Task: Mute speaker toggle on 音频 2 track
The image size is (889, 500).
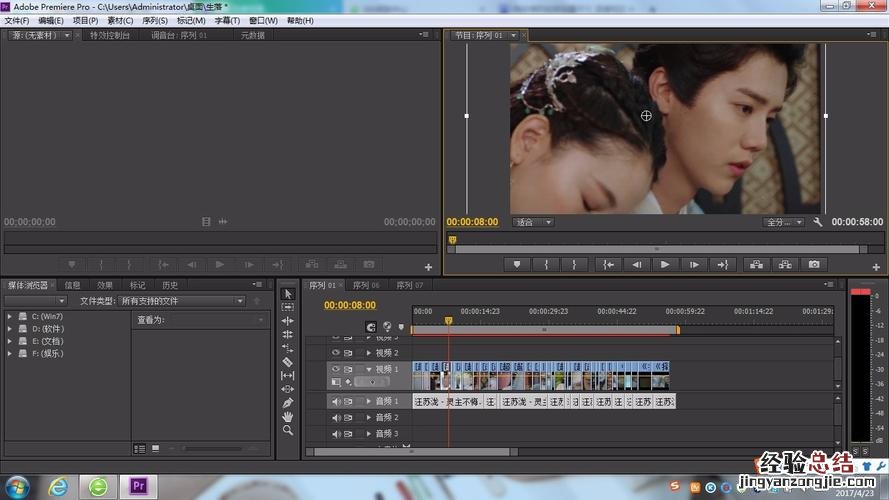Action: tap(336, 417)
